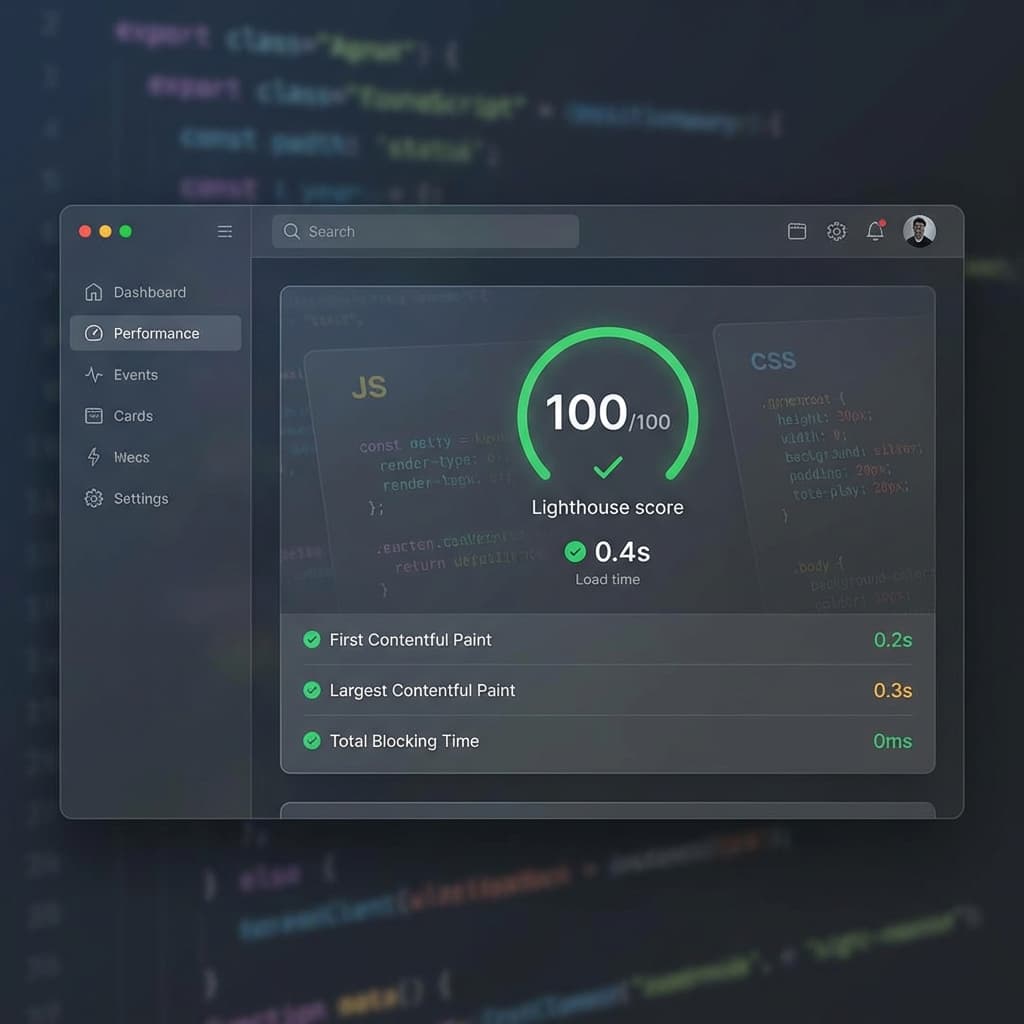Toggle the Total Blocking Time checkmark
The image size is (1024, 1024).
[311, 741]
